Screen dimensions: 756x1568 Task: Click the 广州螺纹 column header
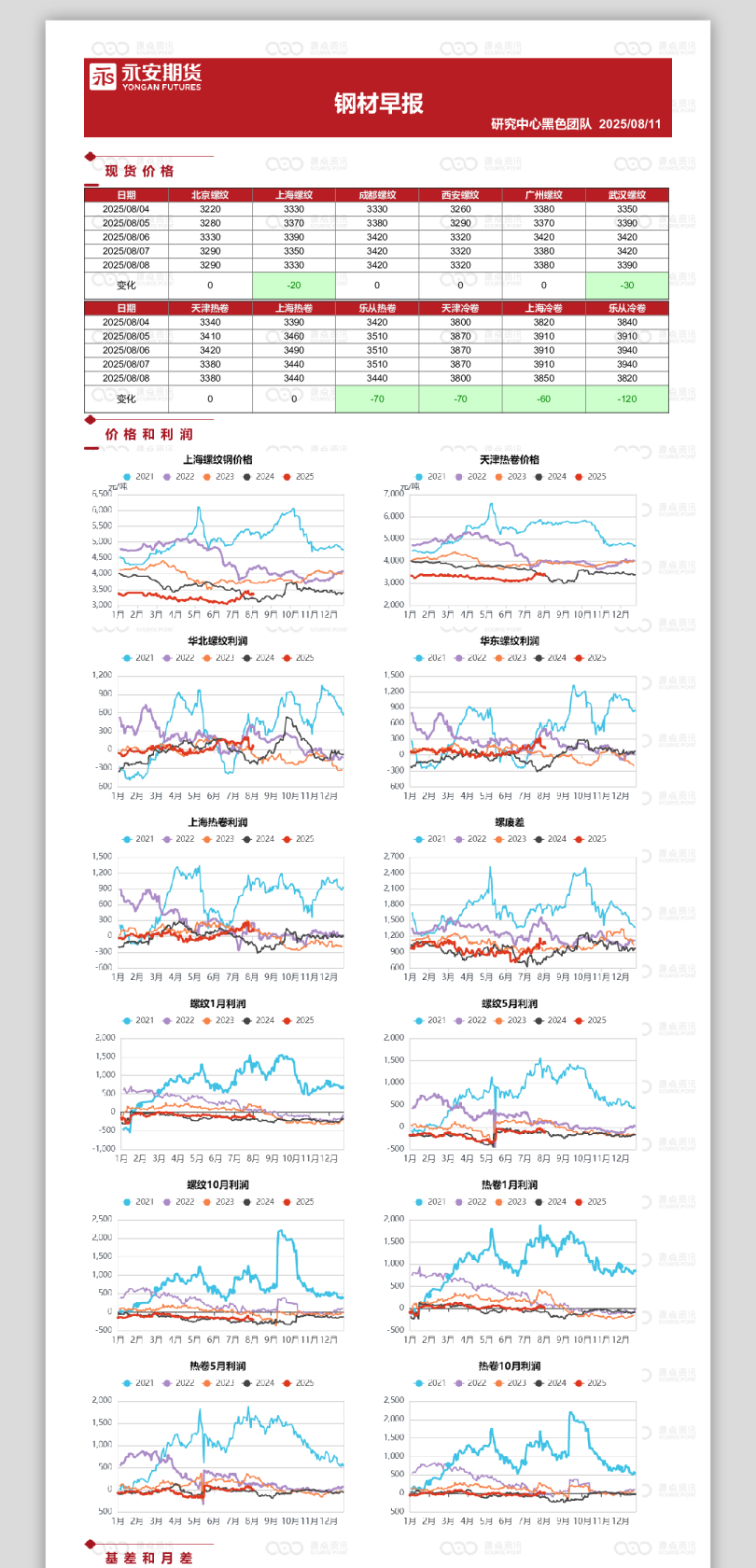pyautogui.click(x=544, y=195)
